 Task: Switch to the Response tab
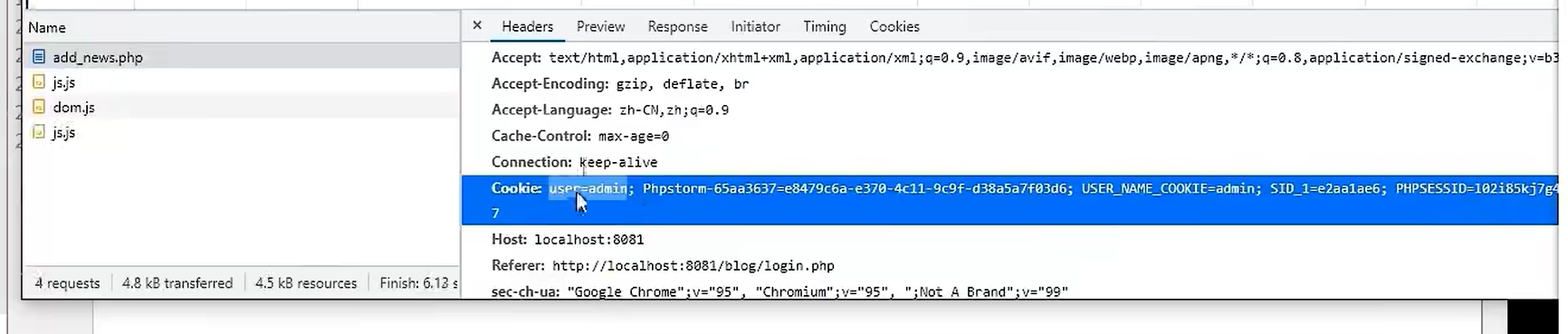click(x=677, y=27)
